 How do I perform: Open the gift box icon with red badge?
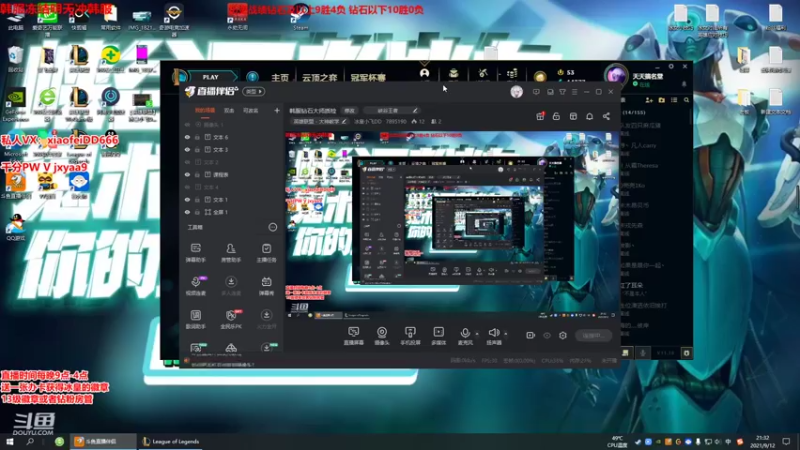click(540, 116)
